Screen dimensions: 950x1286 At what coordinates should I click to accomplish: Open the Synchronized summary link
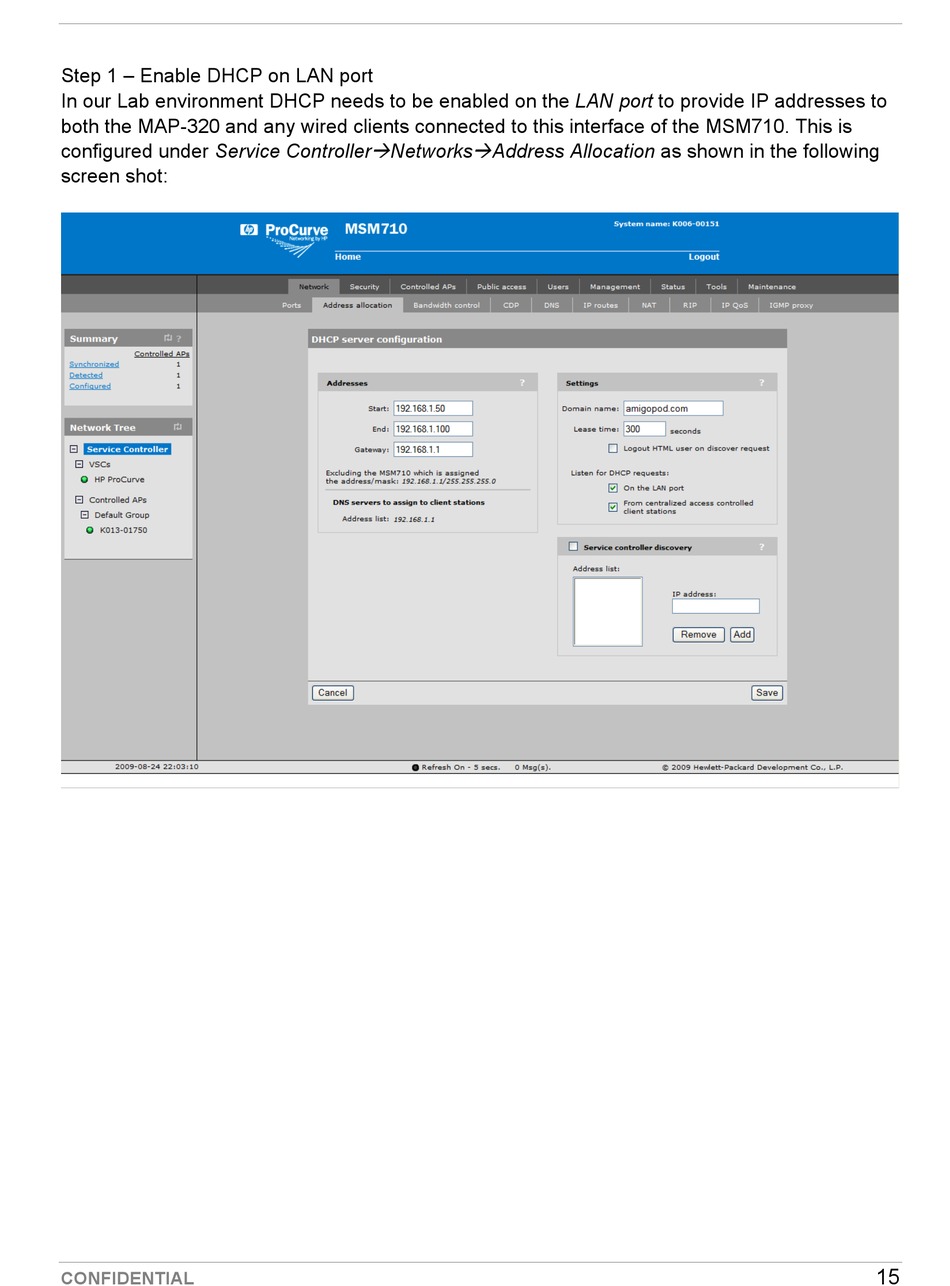click(94, 364)
